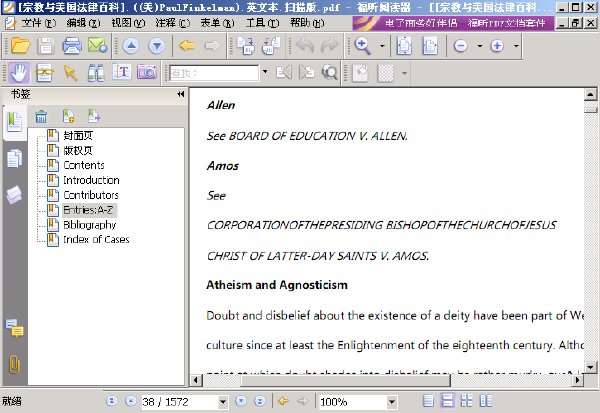Delete bookmark with trash icon
Image resolution: width=600 pixels, height=413 pixels.
[x=41, y=116]
